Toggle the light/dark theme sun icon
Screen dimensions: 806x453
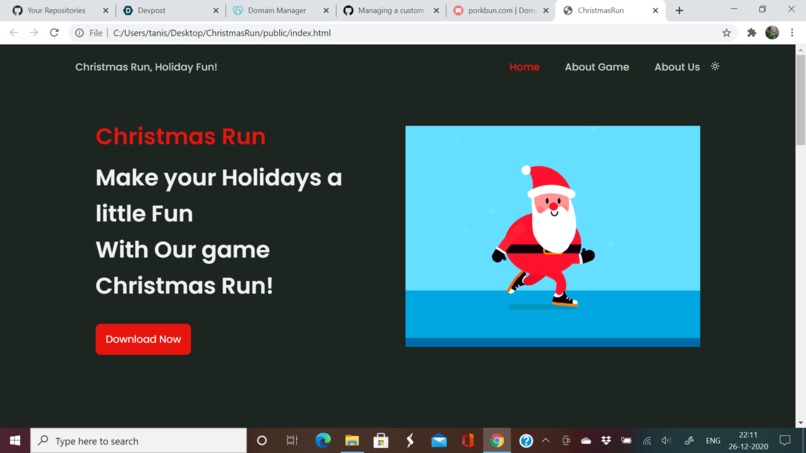coord(715,66)
